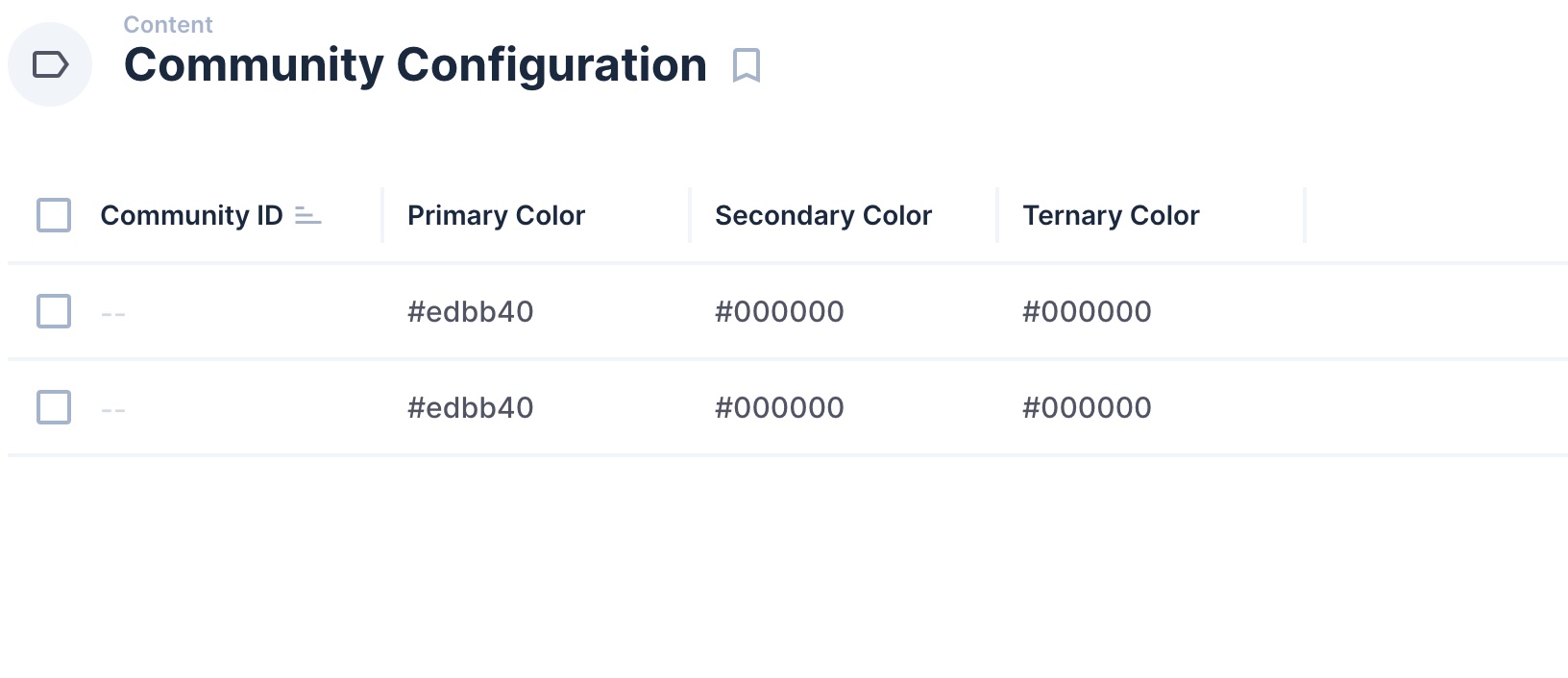Click the sort lines icon in the table header
Image resolution: width=1568 pixels, height=678 pixels.
[x=307, y=216]
